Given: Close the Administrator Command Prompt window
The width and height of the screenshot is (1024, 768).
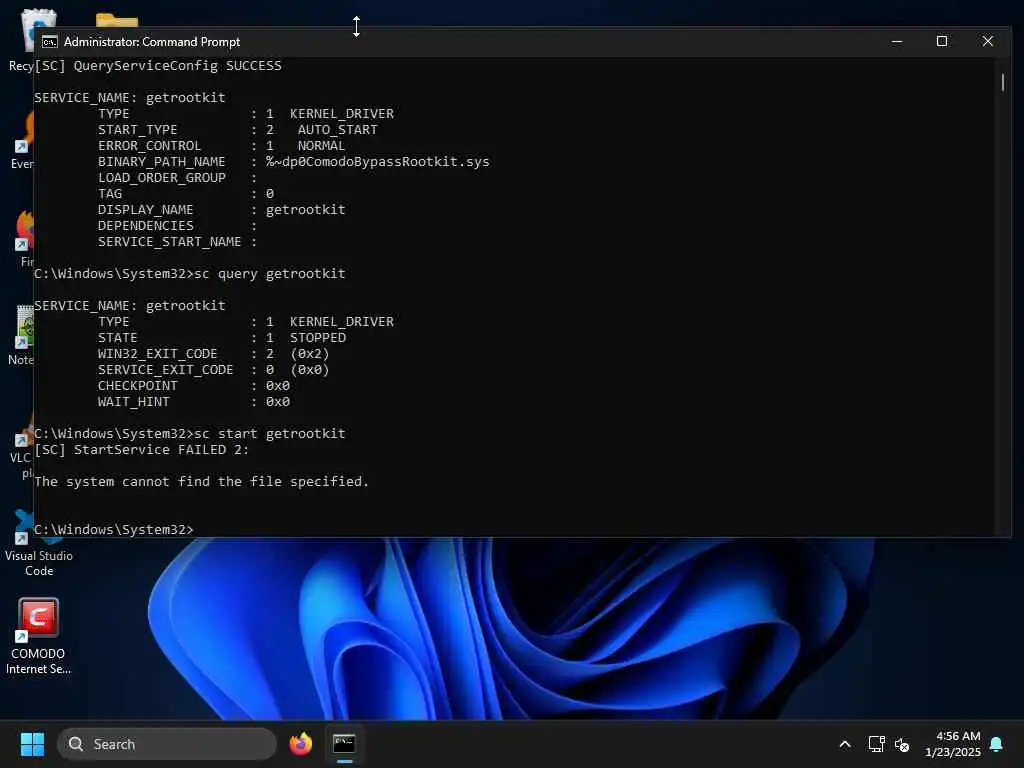Looking at the screenshot, I should [x=987, y=41].
